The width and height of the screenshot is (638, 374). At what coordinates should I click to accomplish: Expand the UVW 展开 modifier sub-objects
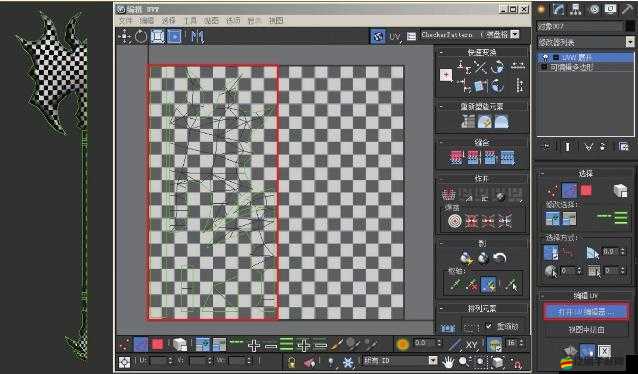556,58
